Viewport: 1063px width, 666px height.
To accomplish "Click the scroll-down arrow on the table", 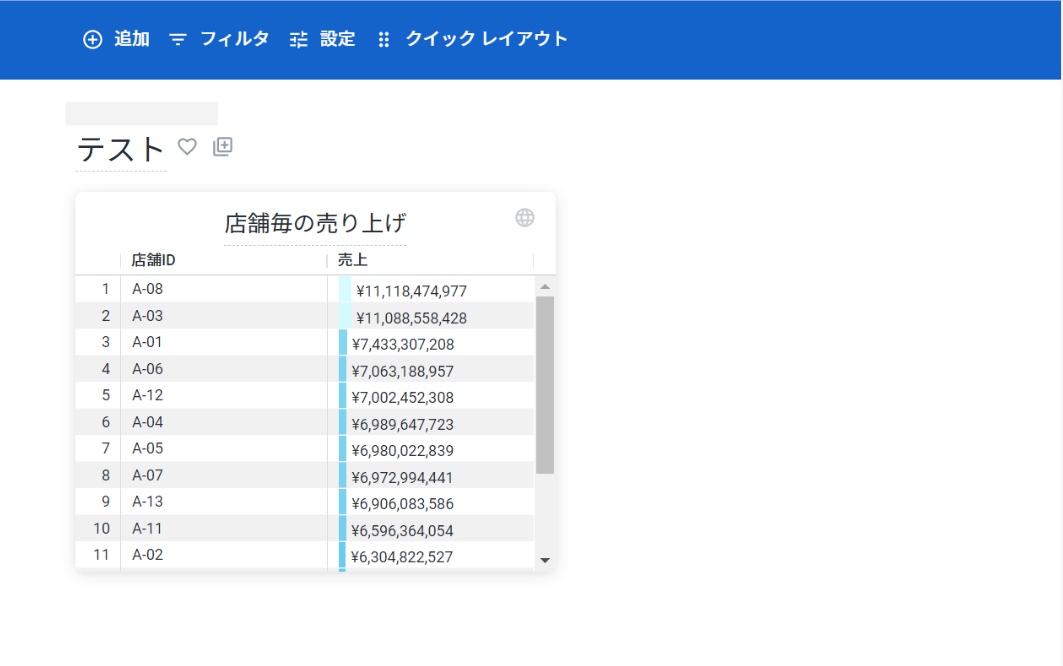I will coord(544,558).
